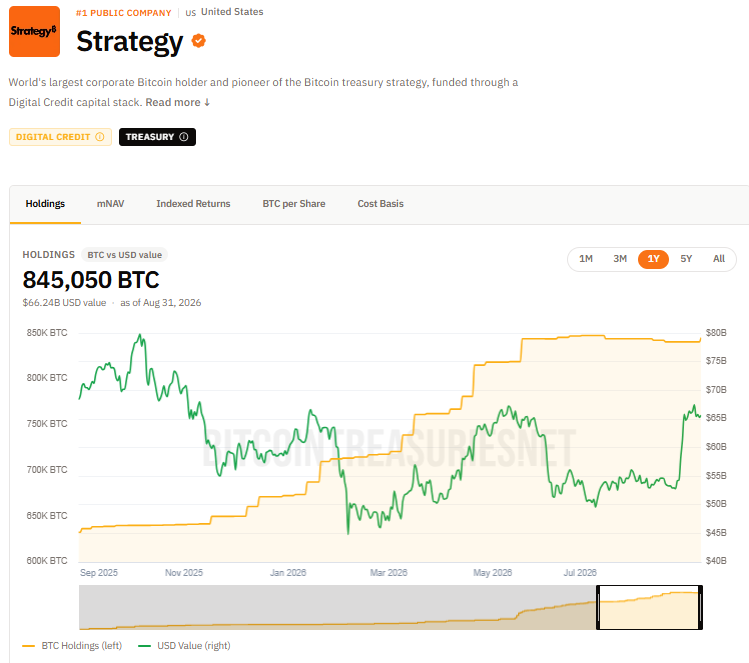This screenshot has height=663, width=749.
Task: Click the left handle of range navigator
Action: coord(598,607)
